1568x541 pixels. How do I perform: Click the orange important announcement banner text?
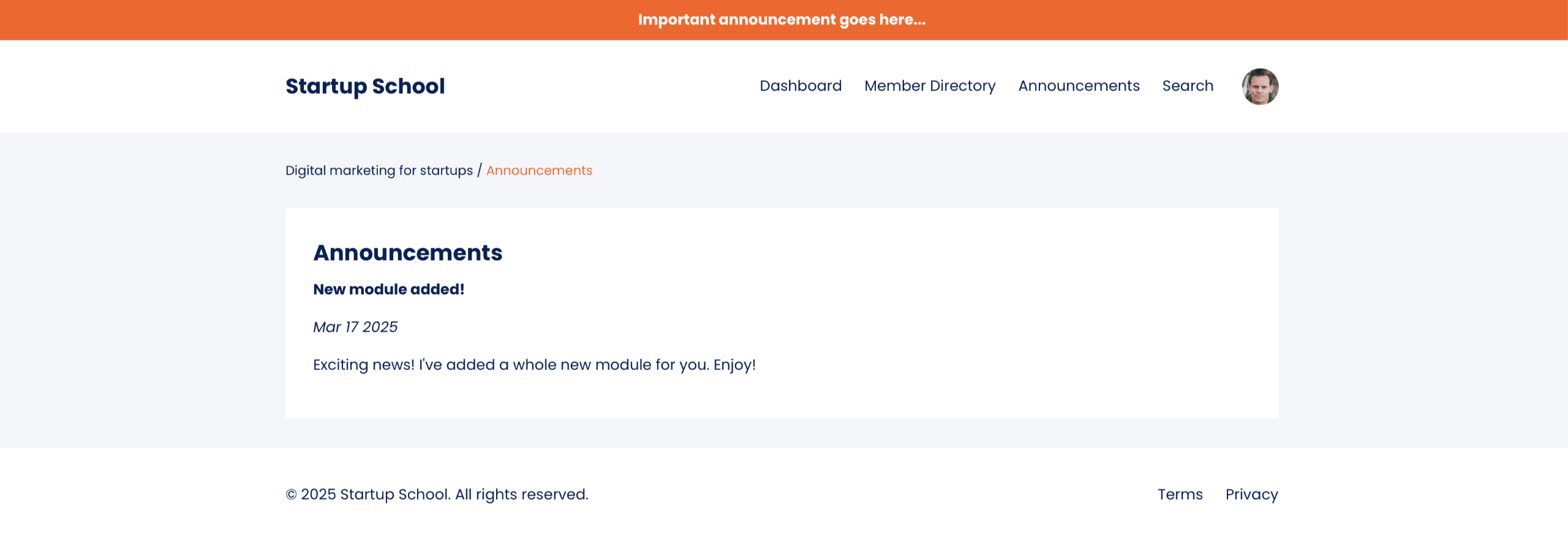pyautogui.click(x=782, y=20)
